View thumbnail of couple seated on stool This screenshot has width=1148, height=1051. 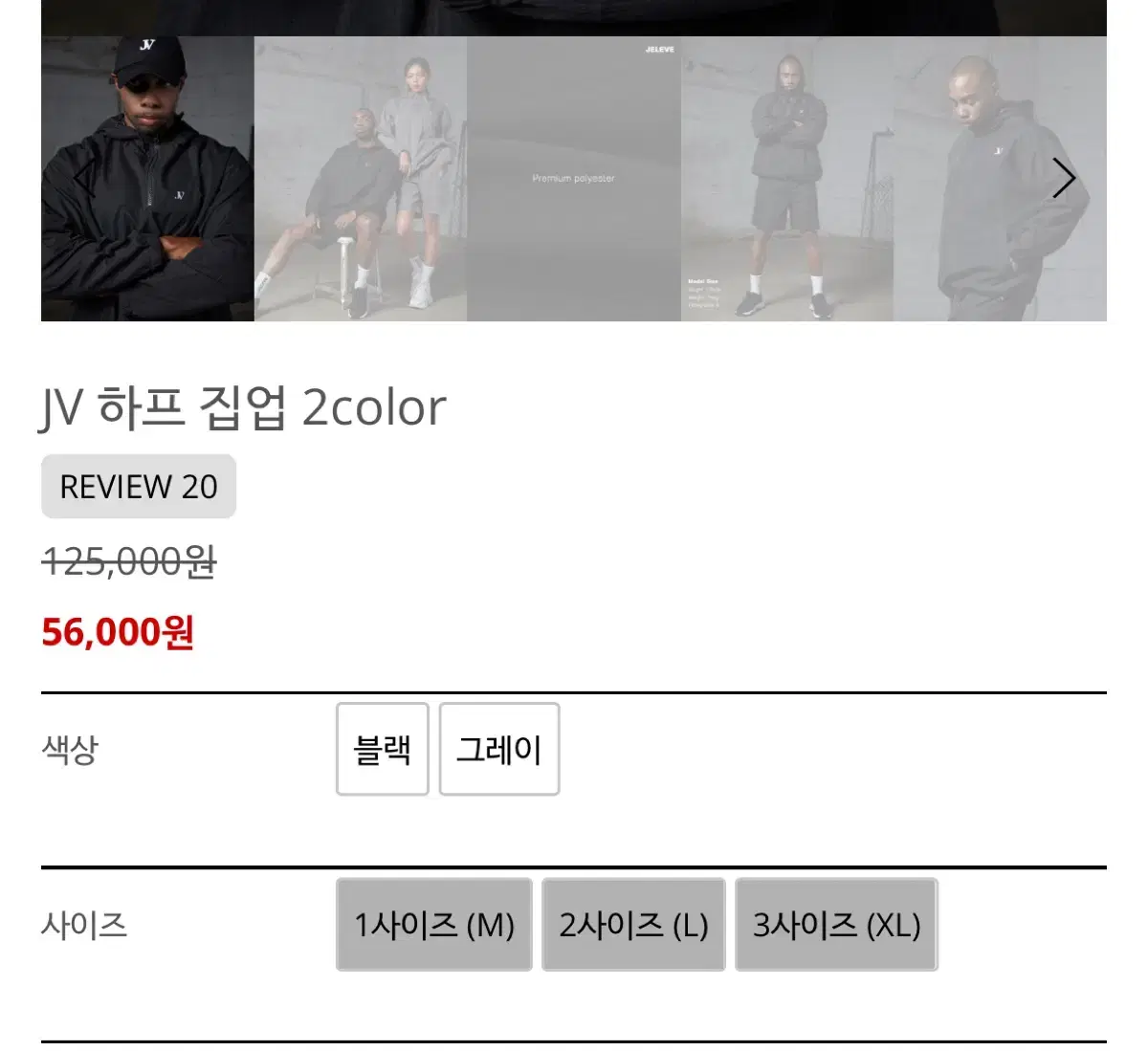(x=361, y=179)
